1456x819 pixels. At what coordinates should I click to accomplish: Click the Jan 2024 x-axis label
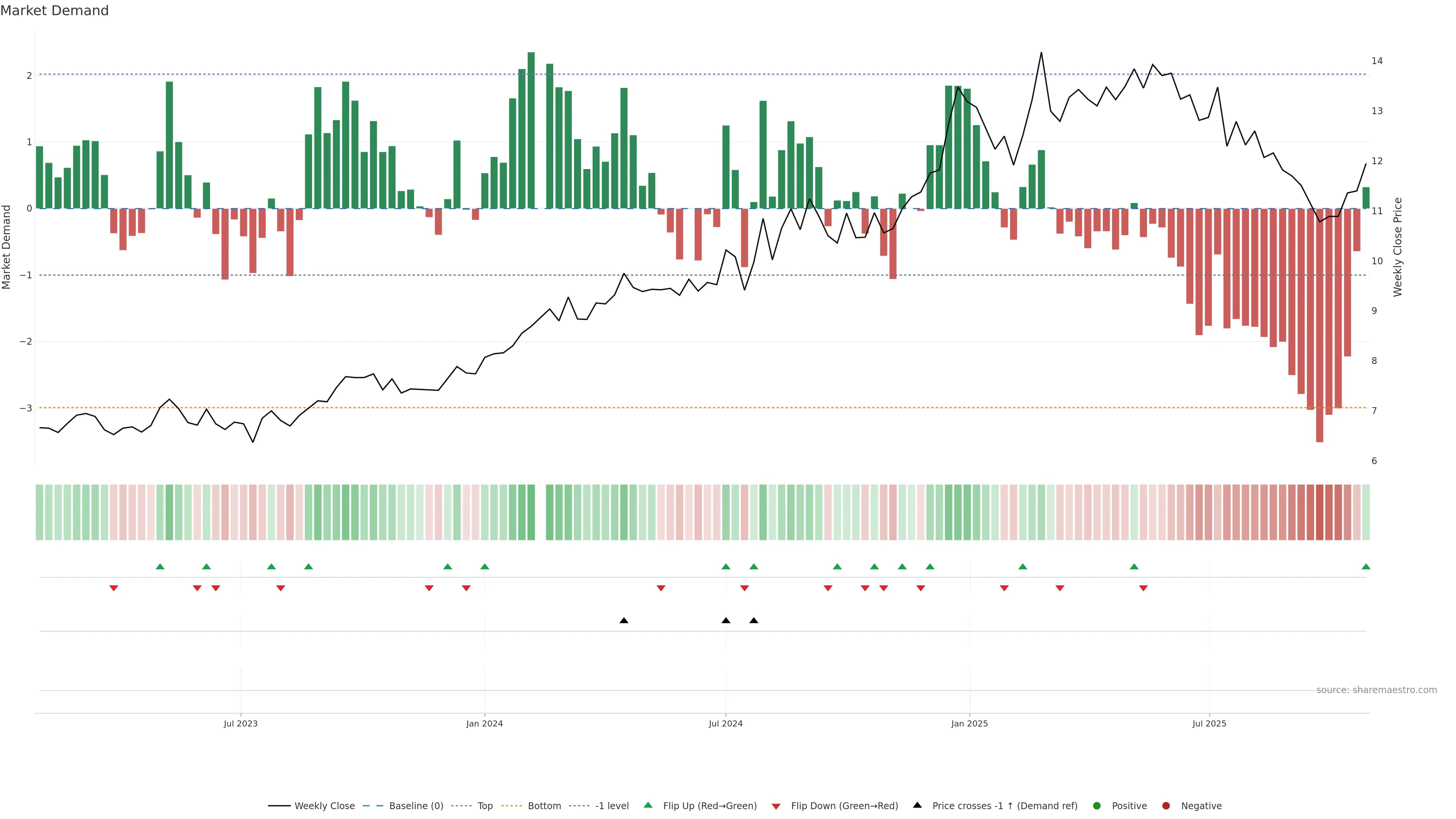click(485, 724)
